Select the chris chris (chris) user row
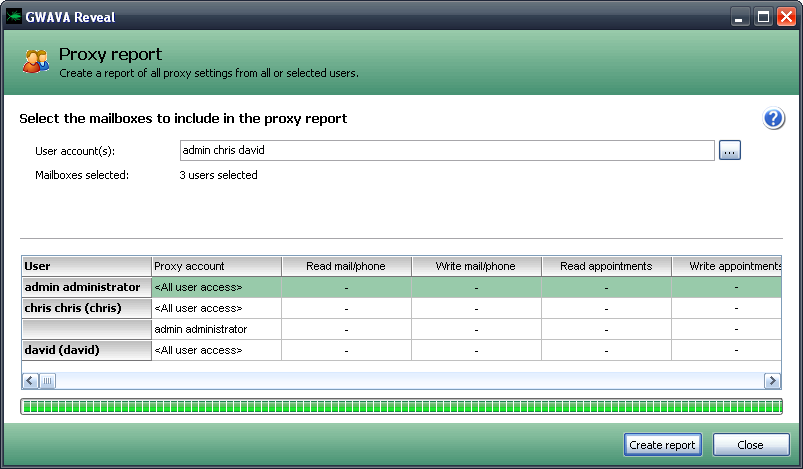Viewport: 803px width, 469px height. [x=87, y=308]
